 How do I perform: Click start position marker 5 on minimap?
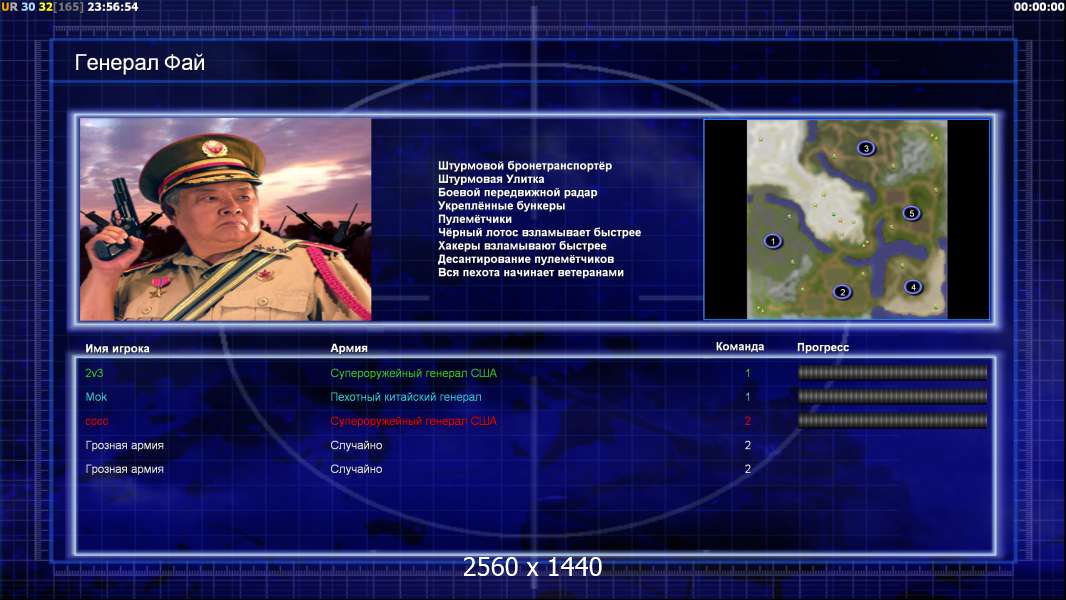(912, 213)
